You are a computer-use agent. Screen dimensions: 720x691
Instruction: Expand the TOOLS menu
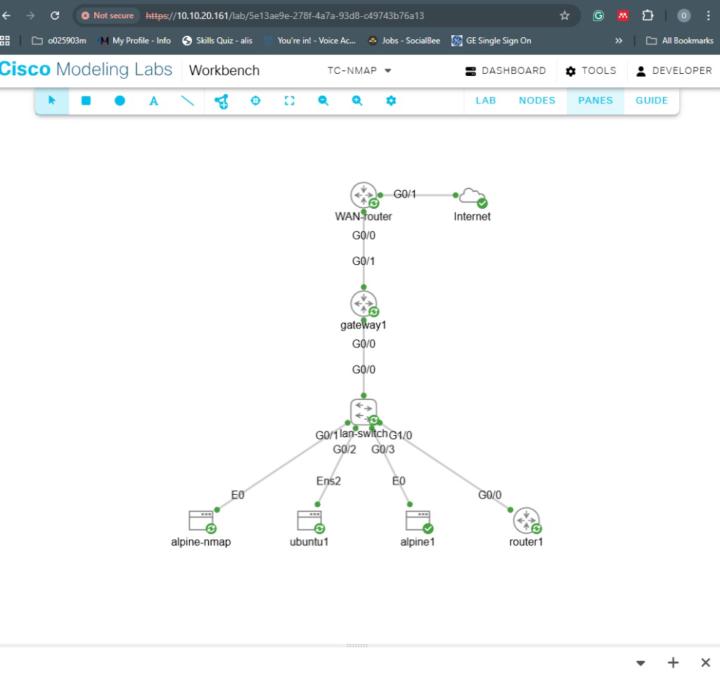(x=590, y=71)
